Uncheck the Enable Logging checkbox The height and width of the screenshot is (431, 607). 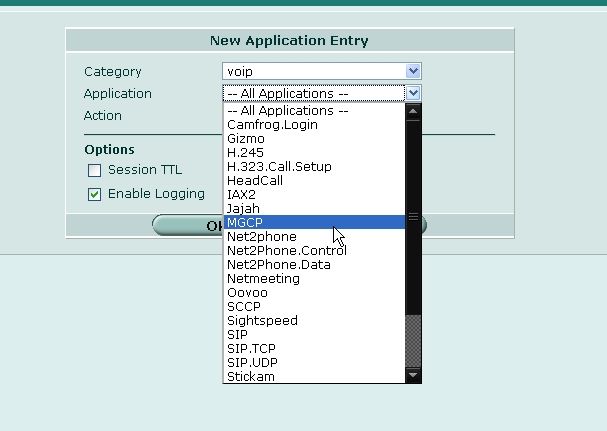click(94, 194)
